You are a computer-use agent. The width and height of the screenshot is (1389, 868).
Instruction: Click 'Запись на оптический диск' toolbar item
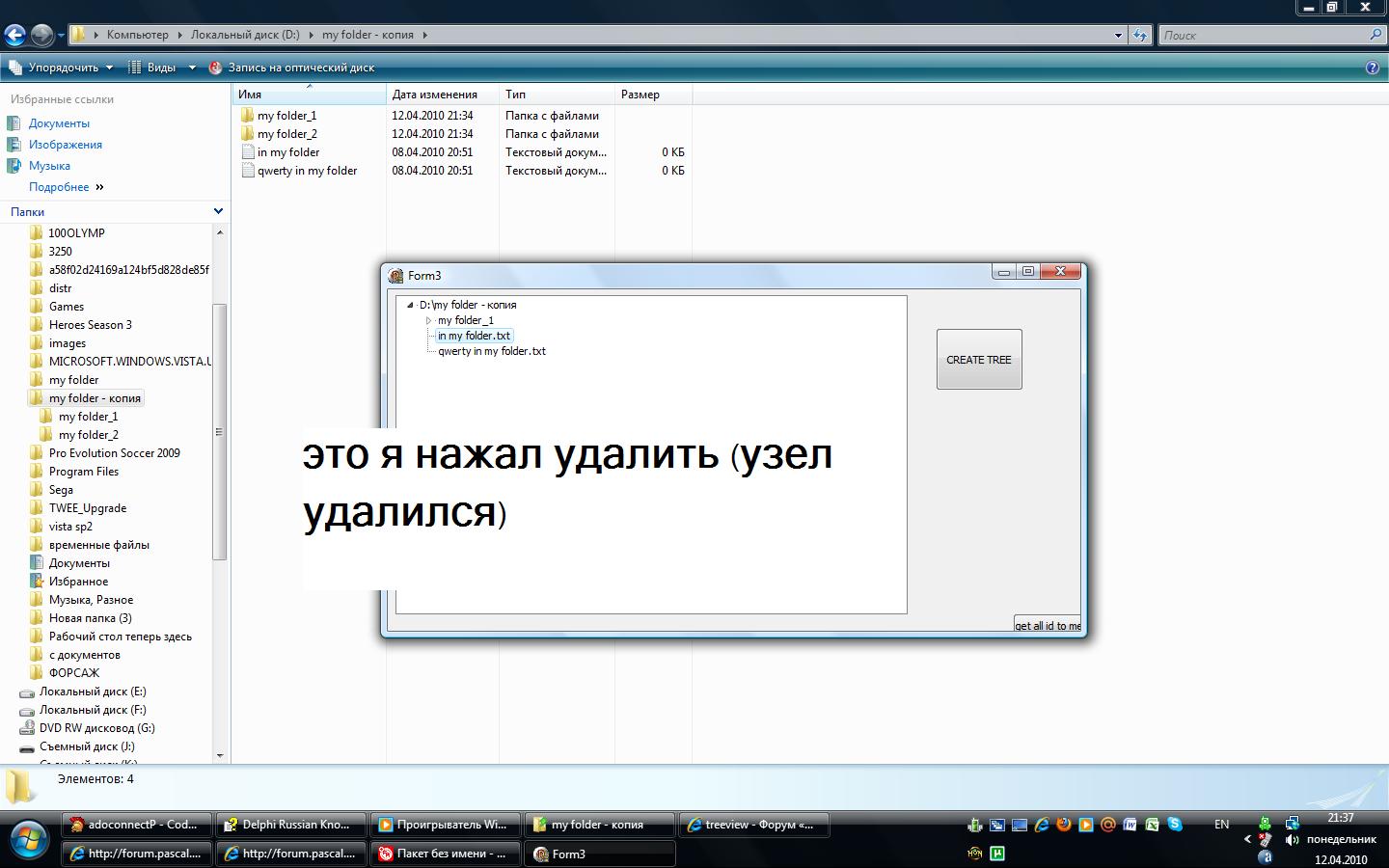pyautogui.click(x=300, y=68)
